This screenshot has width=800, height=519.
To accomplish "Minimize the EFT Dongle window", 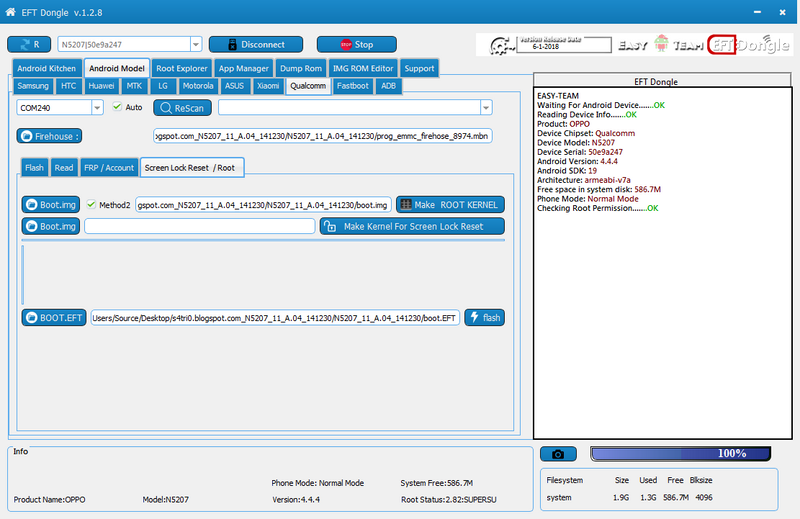I will [x=758, y=12].
